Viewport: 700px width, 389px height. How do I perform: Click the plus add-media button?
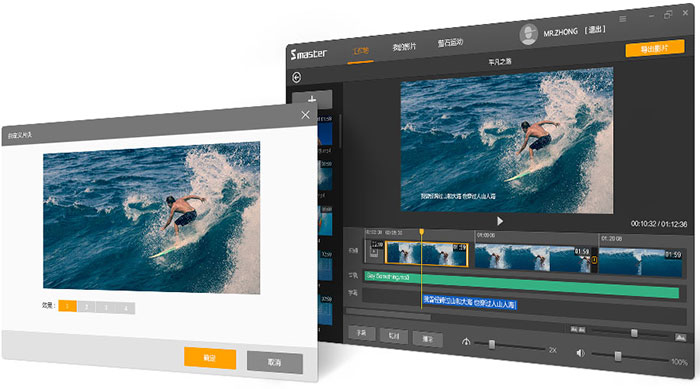[312, 99]
